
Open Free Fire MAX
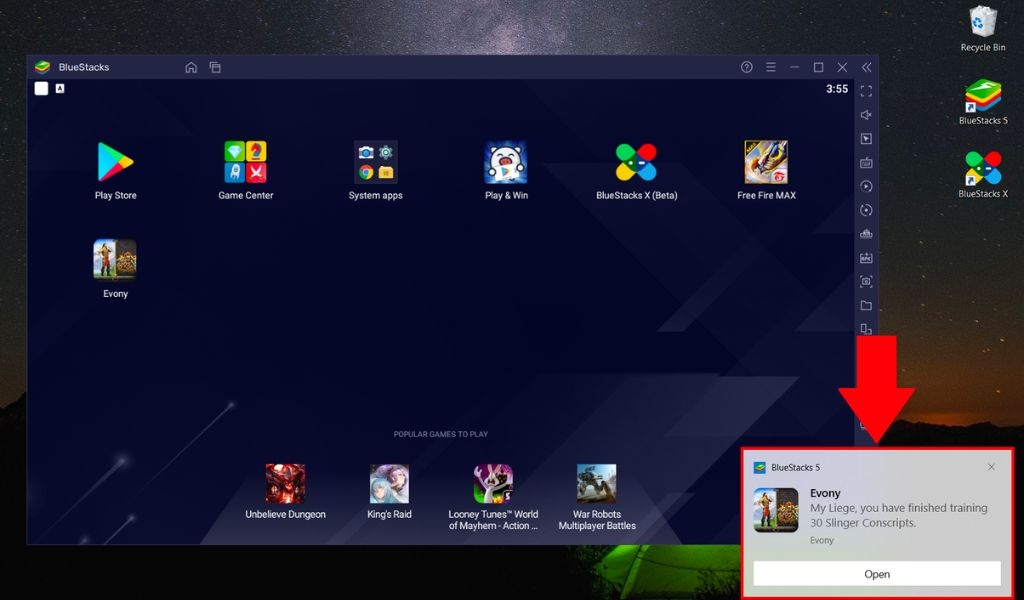point(765,160)
